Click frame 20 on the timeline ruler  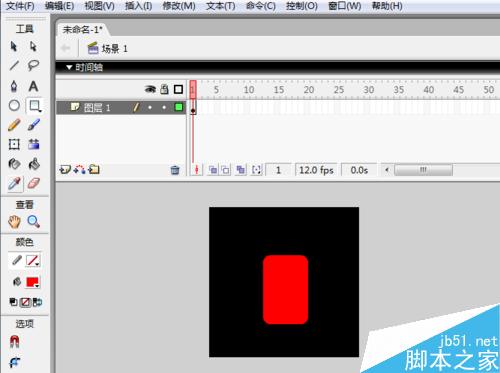click(309, 90)
